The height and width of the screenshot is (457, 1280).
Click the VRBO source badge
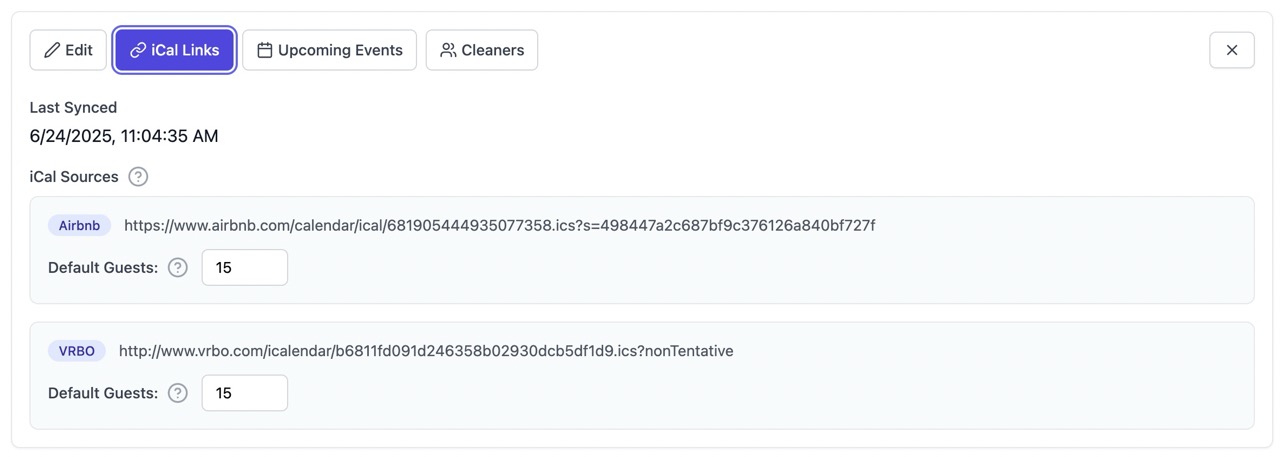tap(77, 351)
